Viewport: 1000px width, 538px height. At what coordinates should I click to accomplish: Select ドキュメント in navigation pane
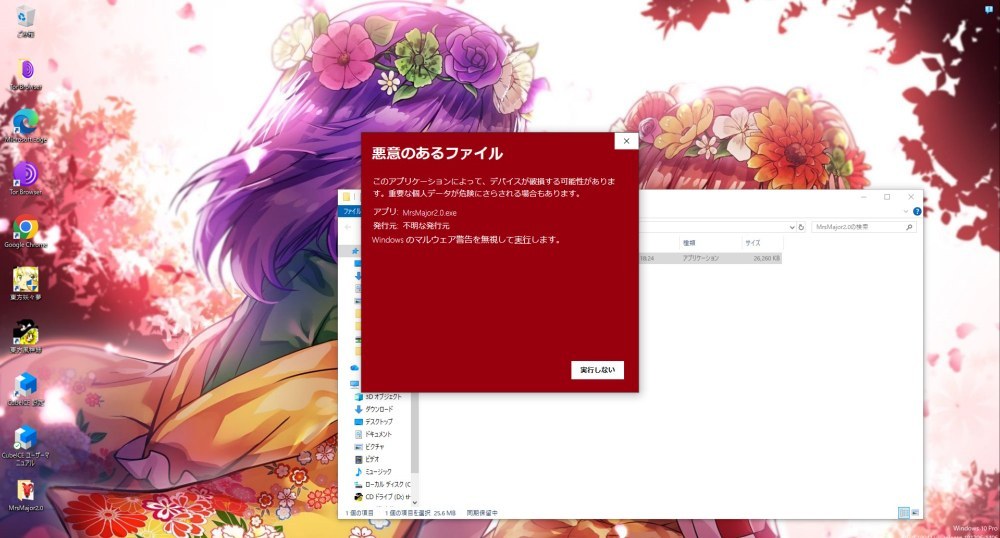point(378,434)
